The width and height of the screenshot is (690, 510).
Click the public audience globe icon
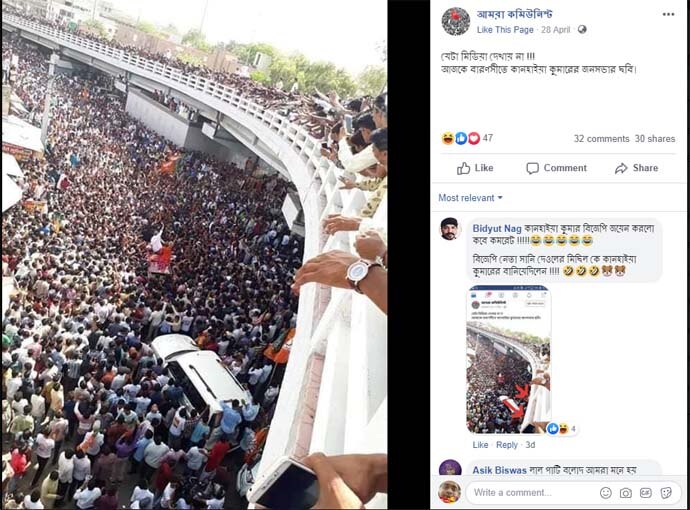click(x=582, y=29)
